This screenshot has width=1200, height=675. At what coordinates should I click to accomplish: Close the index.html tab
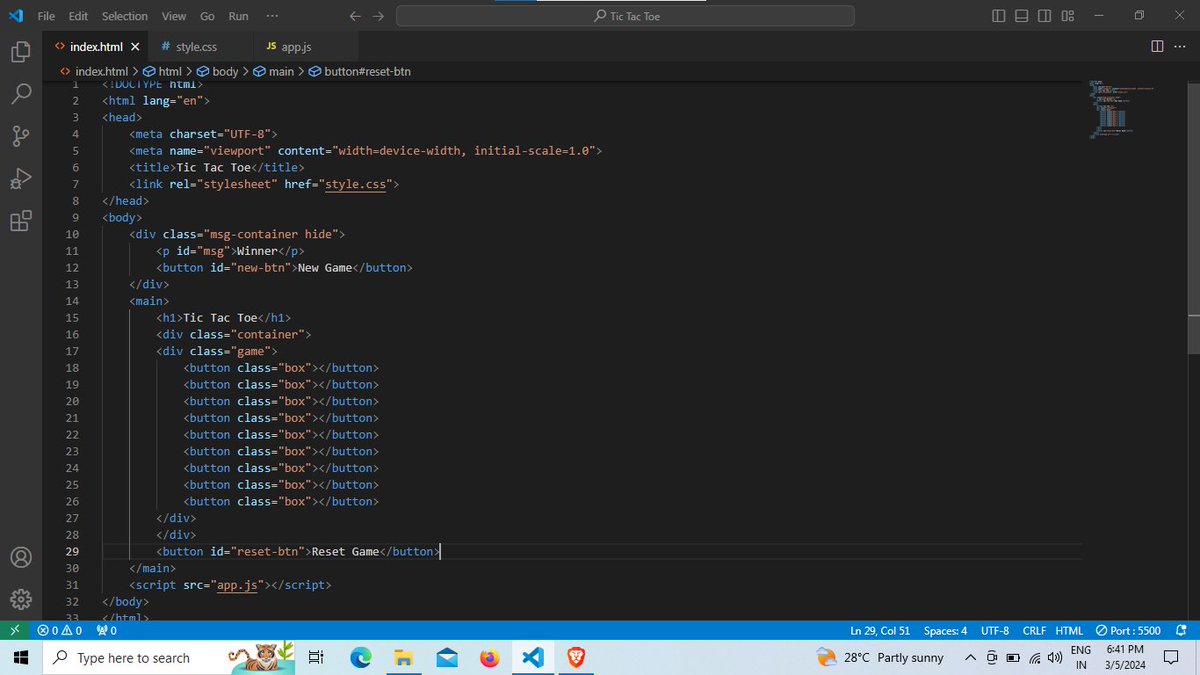click(135, 46)
